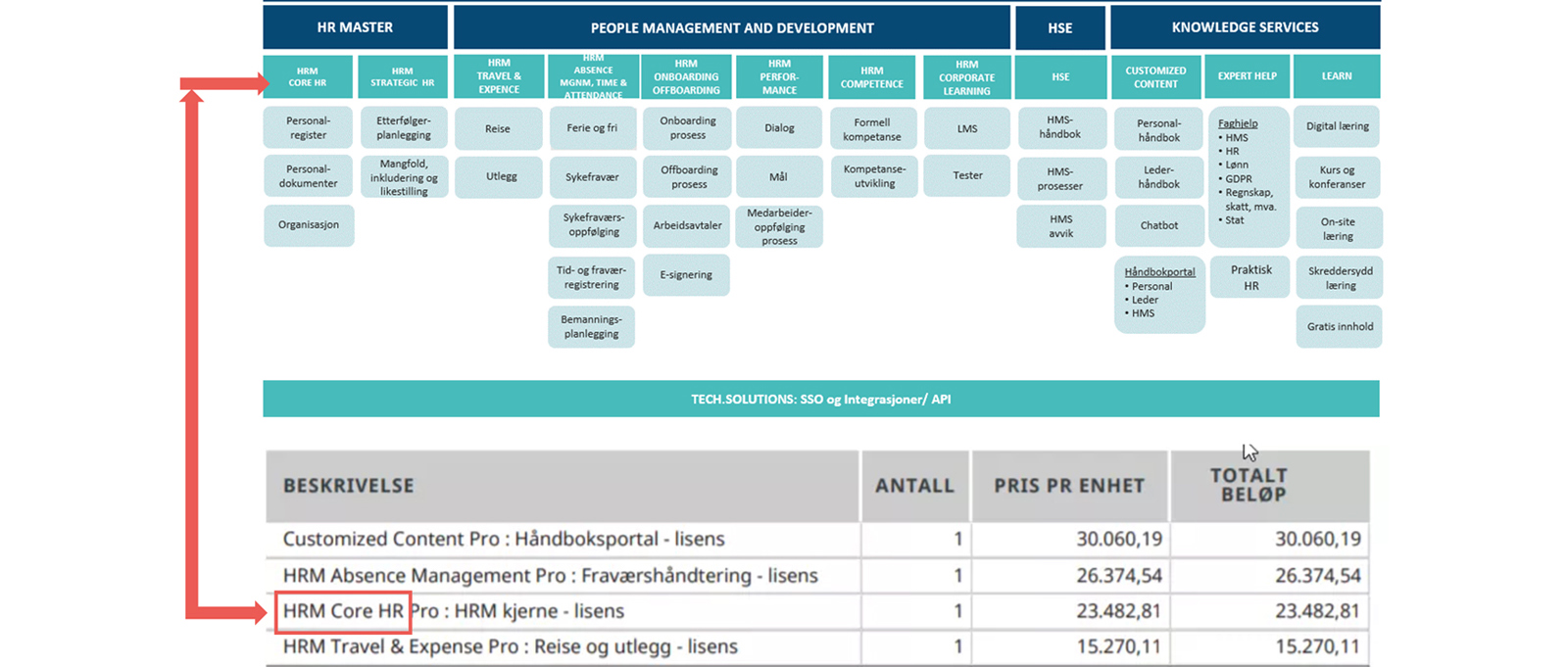Select the PEOPLE MANAGEMENT AND DEVELOPMENT header
Viewport: 1568px width, 667px height.
coord(732,27)
